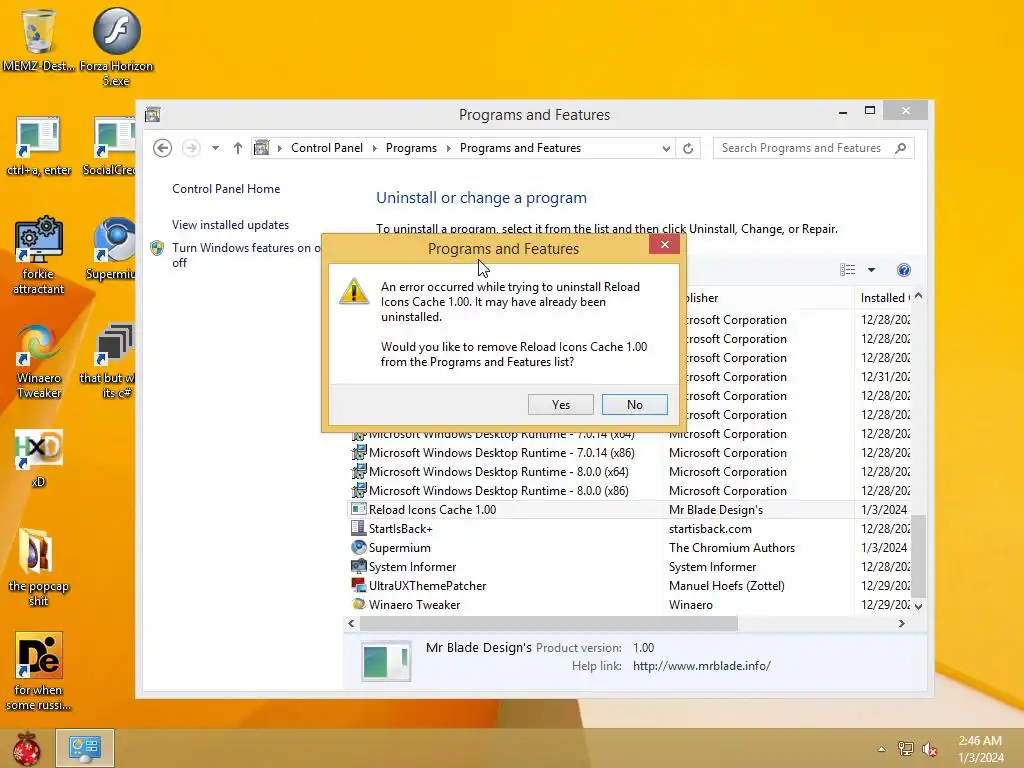
Task: Select Microsoft Windows Desktop Runtime 8.0.0 (x64)
Action: pos(498,472)
